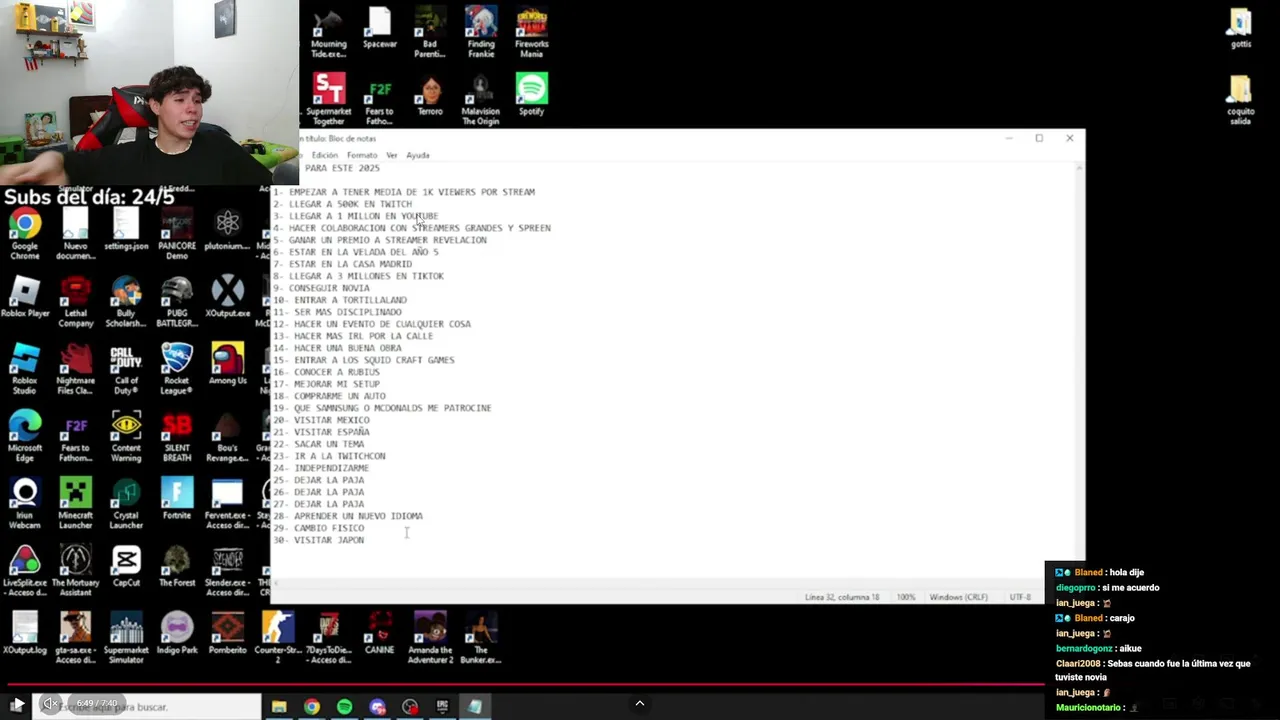Open File Explorer from the taskbar

[279, 706]
